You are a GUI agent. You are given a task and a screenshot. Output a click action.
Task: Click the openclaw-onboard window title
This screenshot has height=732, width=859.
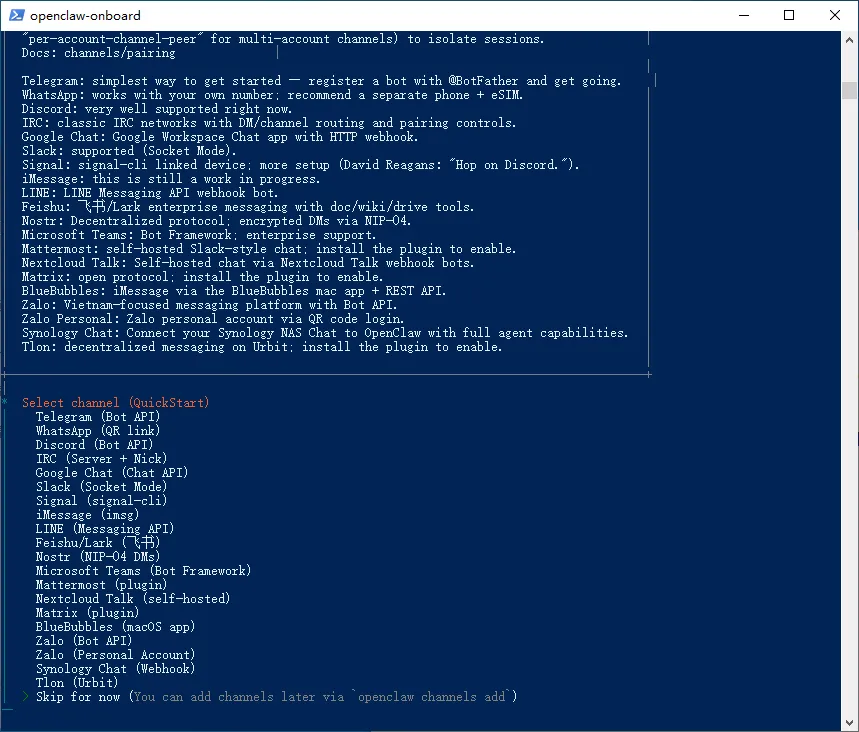click(85, 15)
